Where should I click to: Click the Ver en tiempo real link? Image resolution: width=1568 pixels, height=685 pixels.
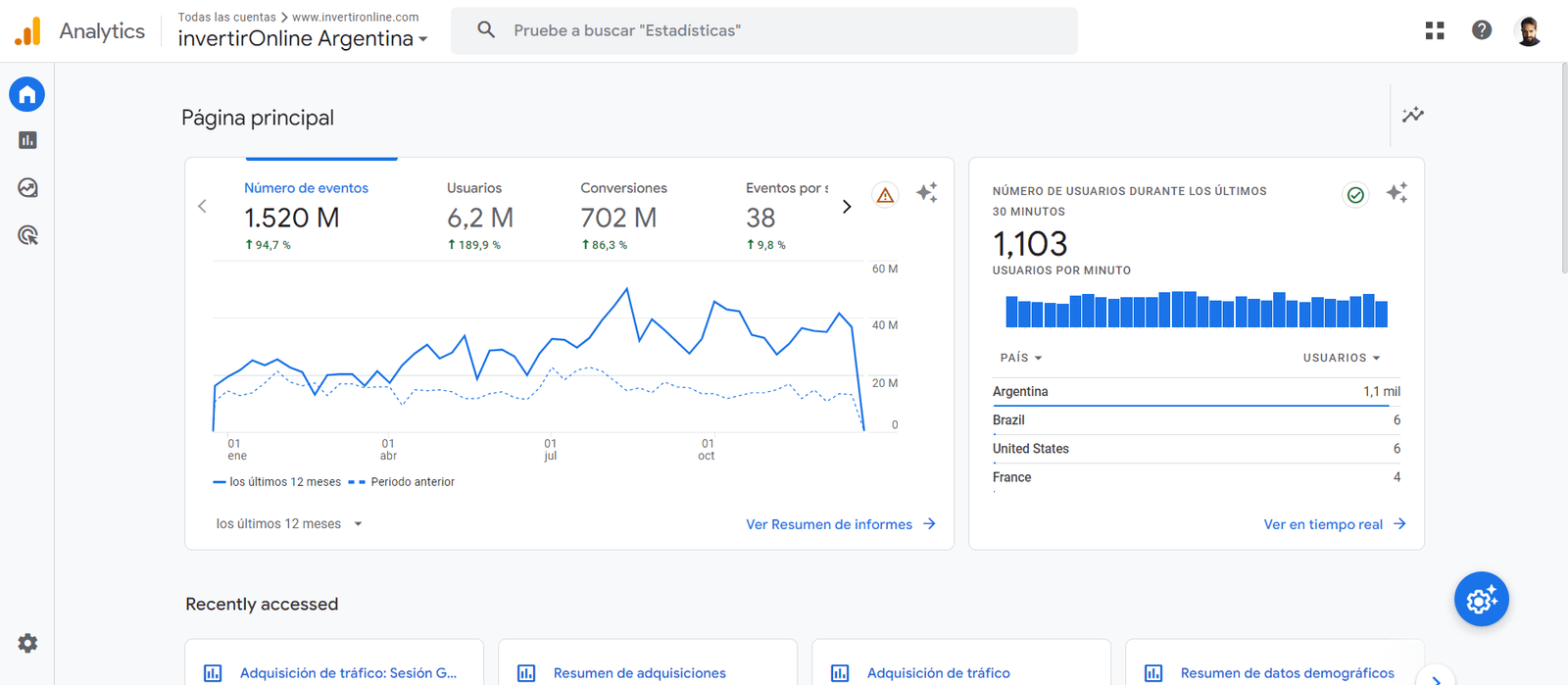pos(1335,524)
